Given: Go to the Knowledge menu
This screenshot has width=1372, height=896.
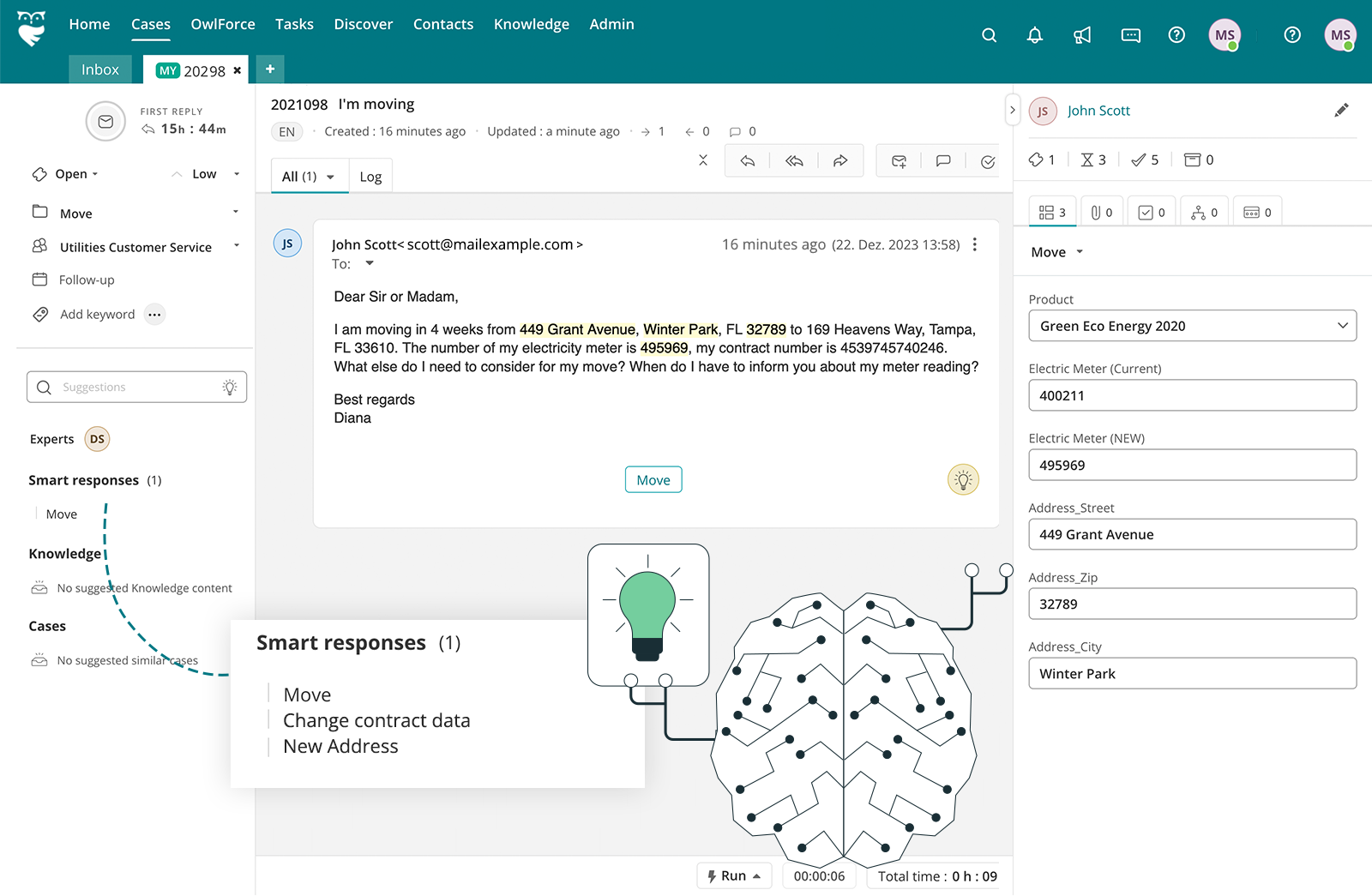Looking at the screenshot, I should pos(531,24).
